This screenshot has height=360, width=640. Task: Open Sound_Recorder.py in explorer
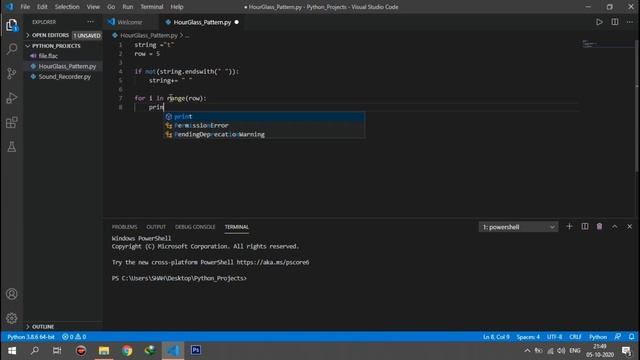[x=64, y=77]
